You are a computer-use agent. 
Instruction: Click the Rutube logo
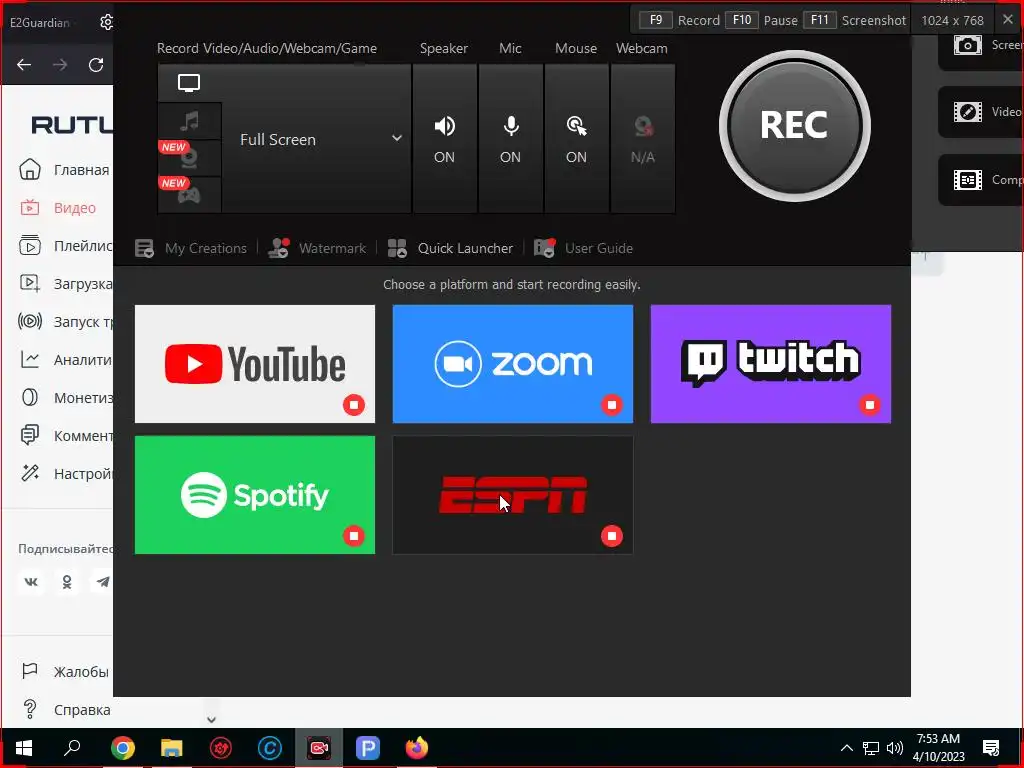click(72, 124)
